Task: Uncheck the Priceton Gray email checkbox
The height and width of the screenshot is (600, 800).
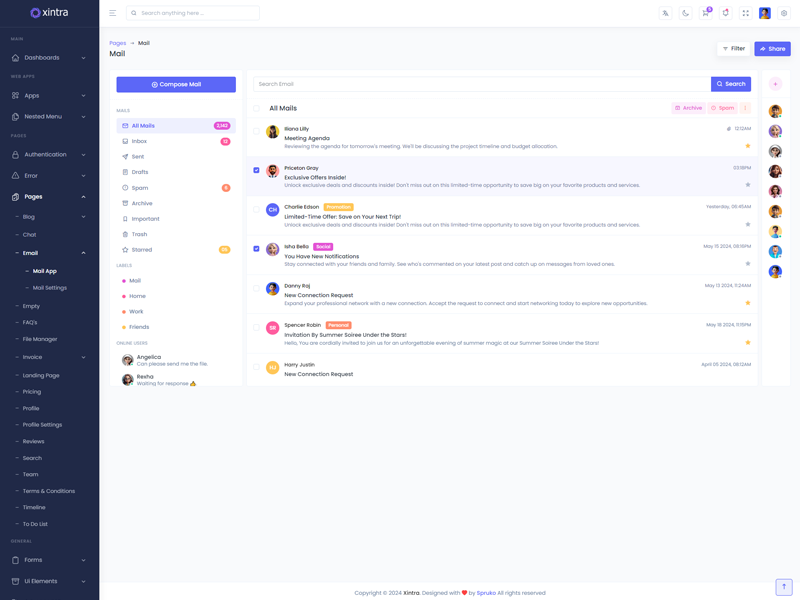Action: point(256,170)
